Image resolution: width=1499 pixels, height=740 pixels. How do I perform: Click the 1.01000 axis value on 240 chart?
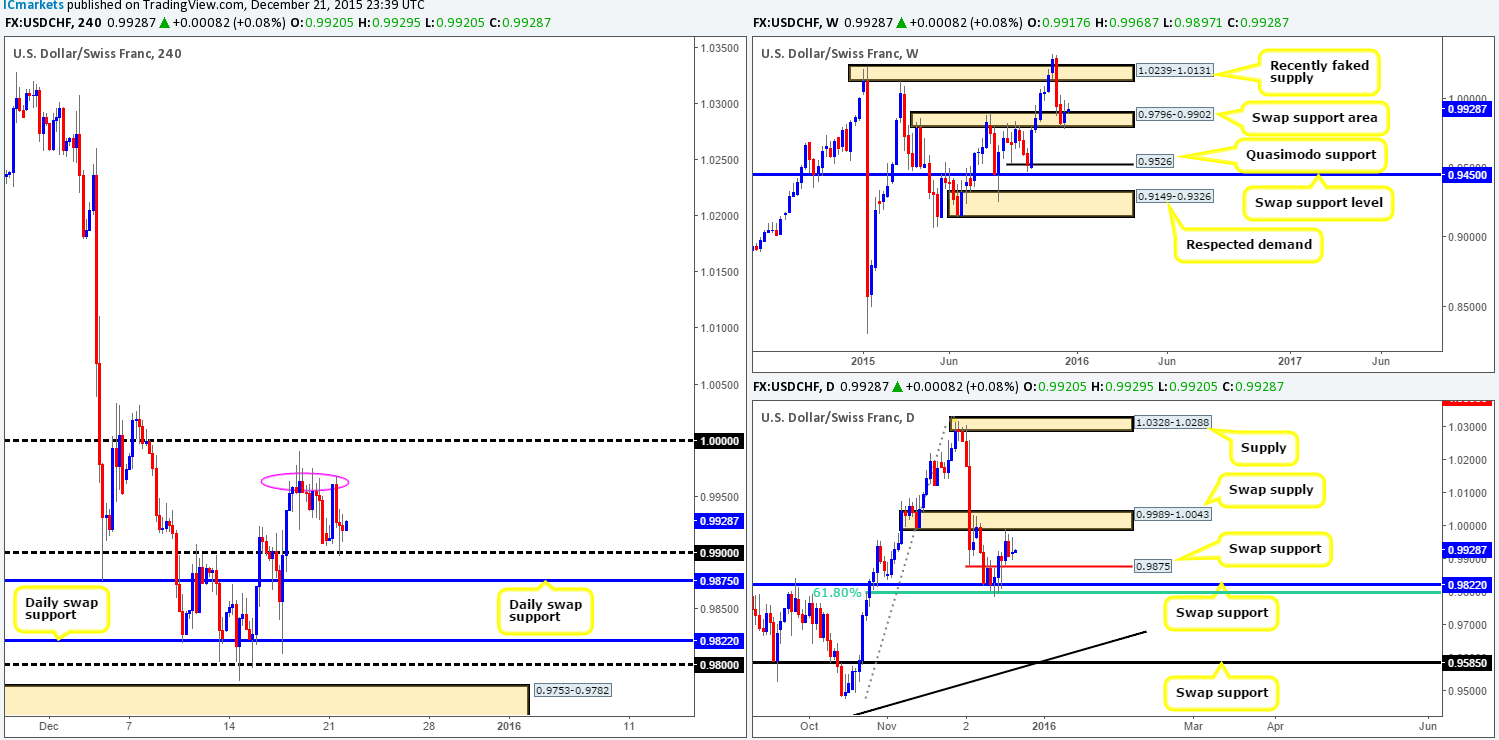coord(719,328)
